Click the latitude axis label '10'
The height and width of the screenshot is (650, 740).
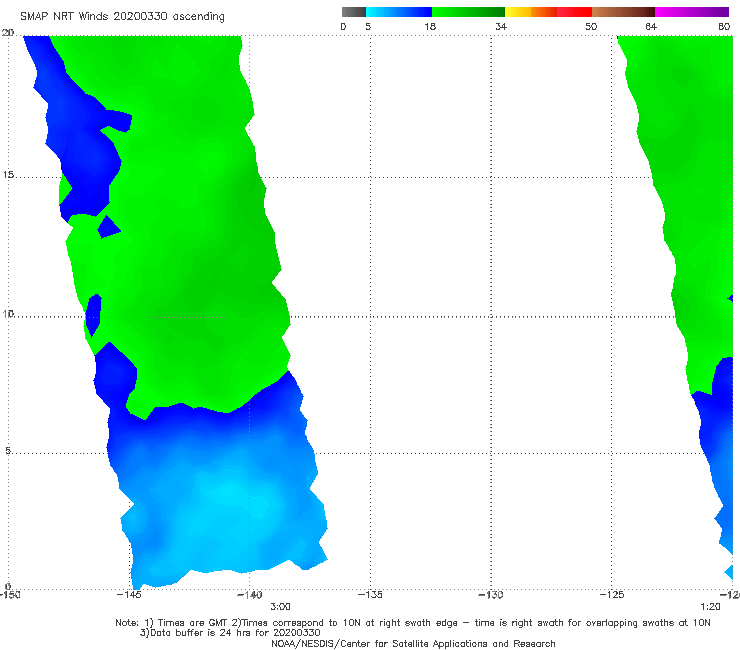(x=8, y=313)
